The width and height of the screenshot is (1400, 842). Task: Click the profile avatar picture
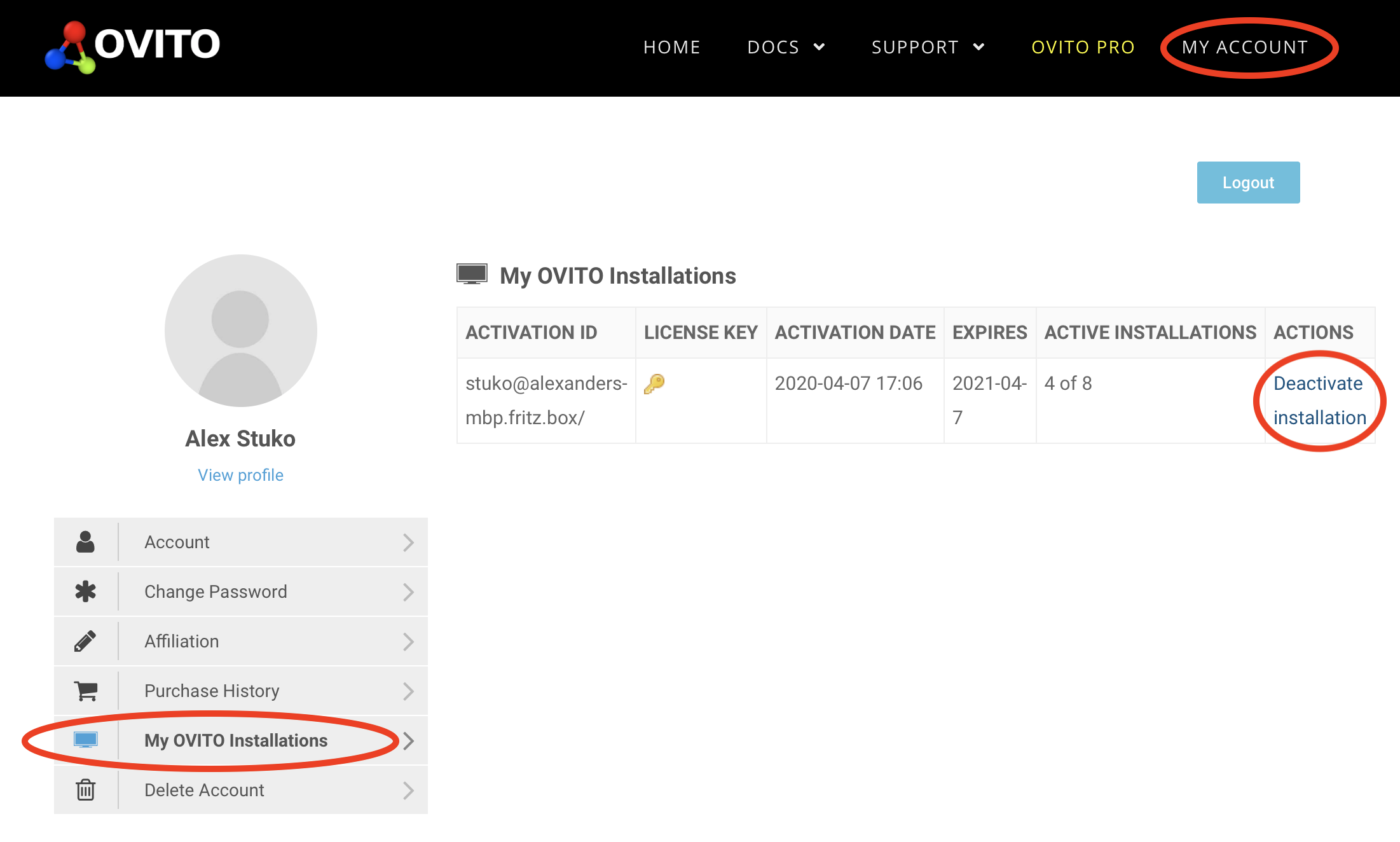(x=240, y=331)
